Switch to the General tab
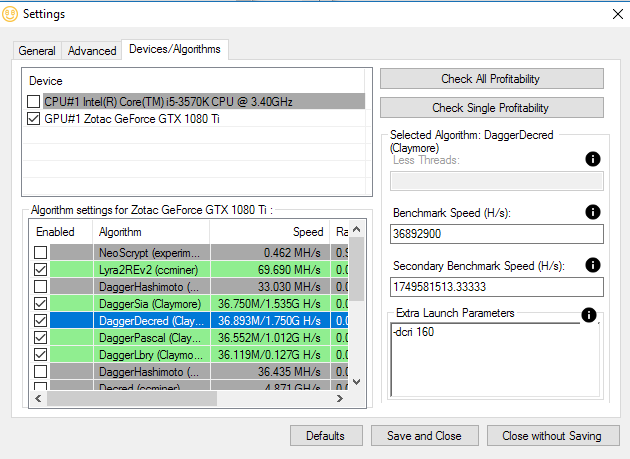The height and width of the screenshot is (459, 630). (x=37, y=51)
